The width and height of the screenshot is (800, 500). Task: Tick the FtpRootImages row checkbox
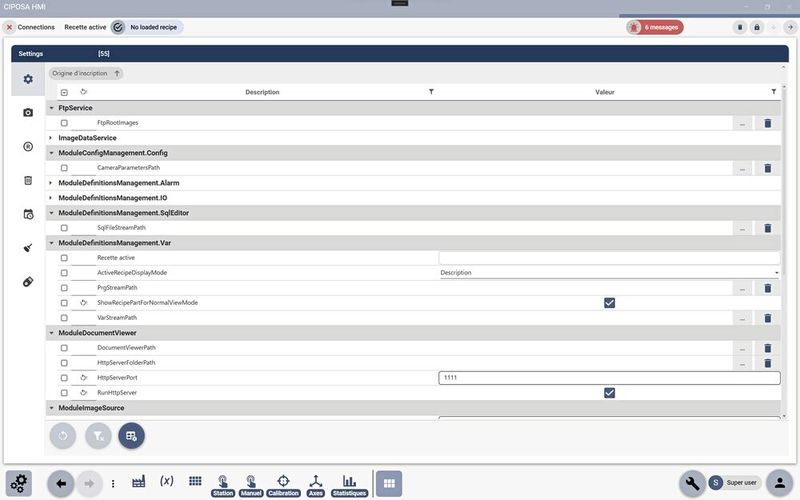64,123
